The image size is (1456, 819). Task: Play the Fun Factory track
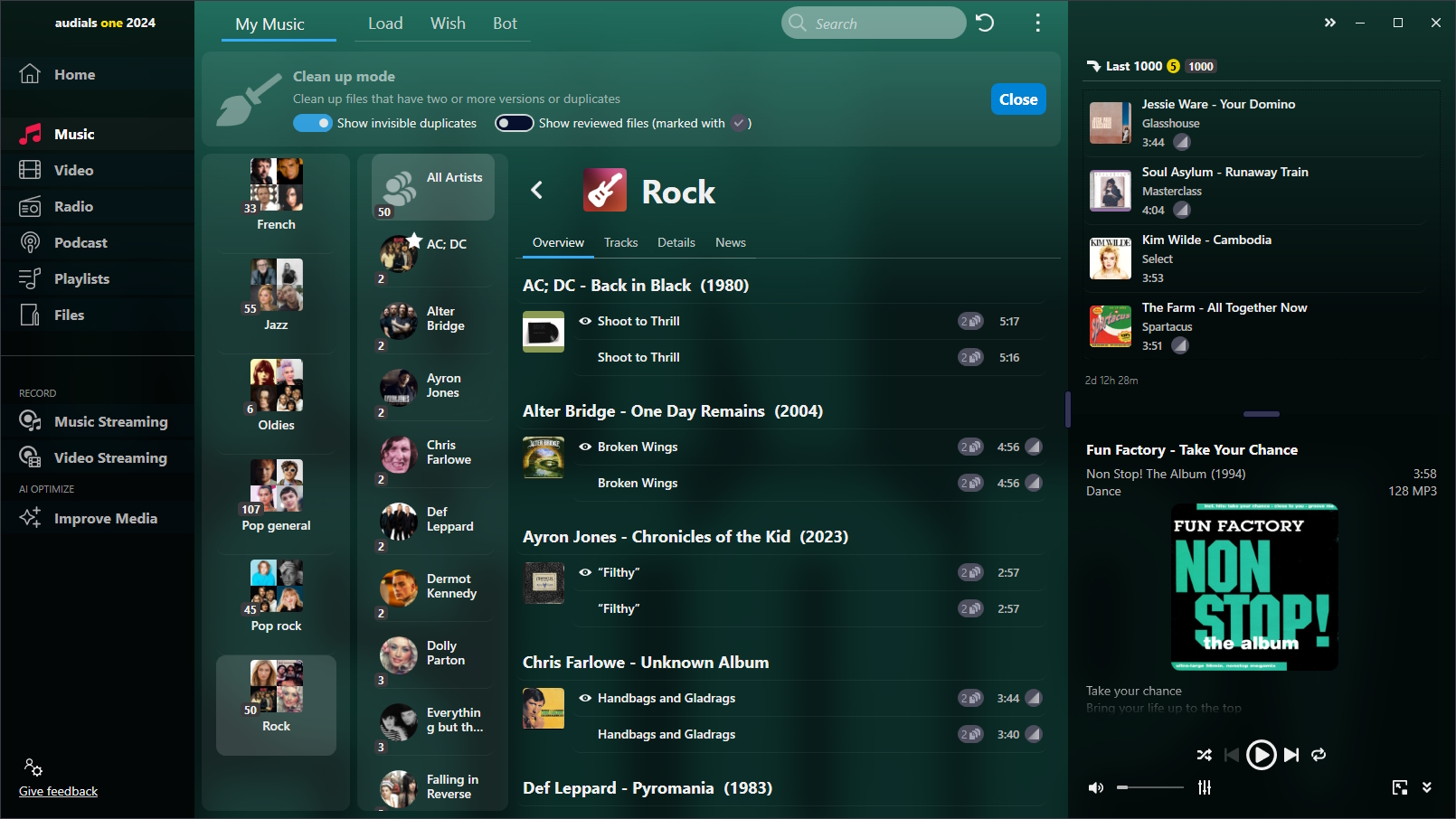(x=1261, y=755)
